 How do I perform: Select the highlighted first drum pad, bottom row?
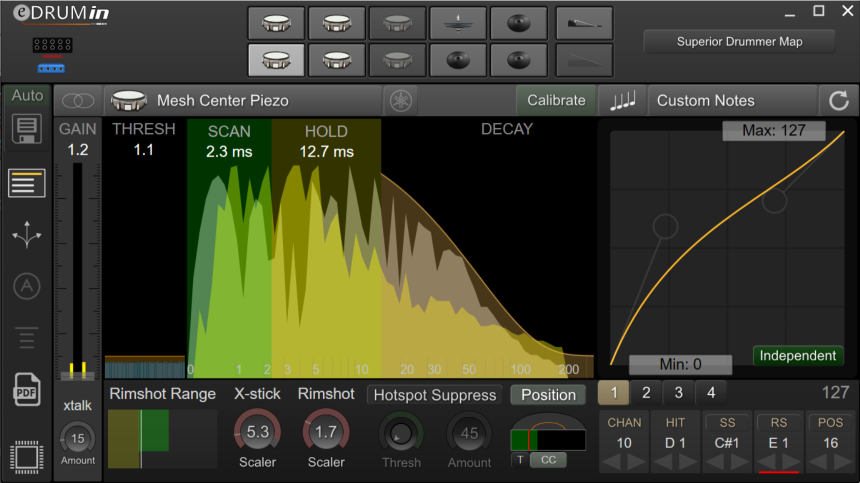[x=276, y=60]
